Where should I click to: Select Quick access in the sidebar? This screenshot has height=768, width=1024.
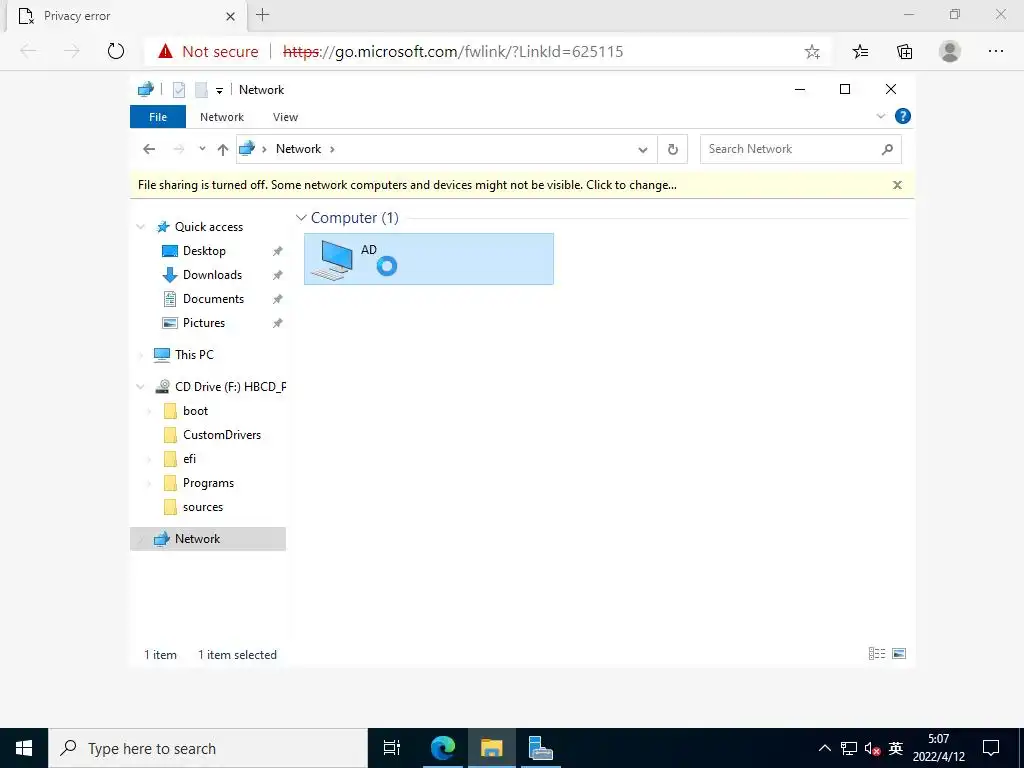(208, 227)
